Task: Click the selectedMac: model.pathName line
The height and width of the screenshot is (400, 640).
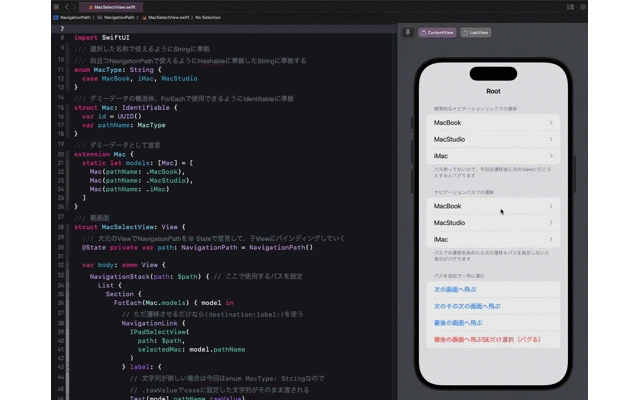Action: (x=191, y=349)
